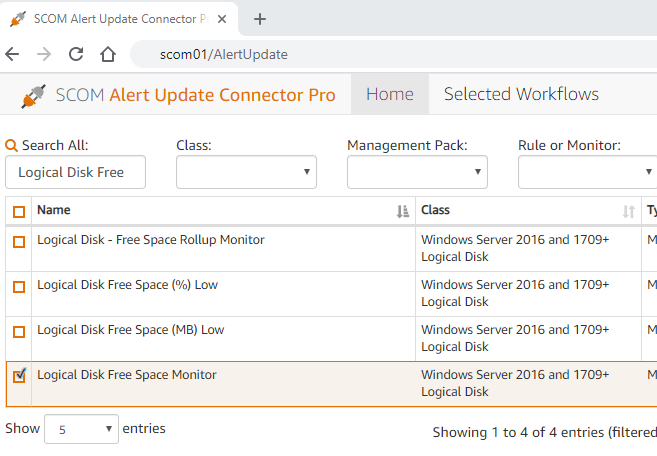Open the Rule or Monitor filter dropdown
This screenshot has width=657, height=456.
[x=587, y=172]
